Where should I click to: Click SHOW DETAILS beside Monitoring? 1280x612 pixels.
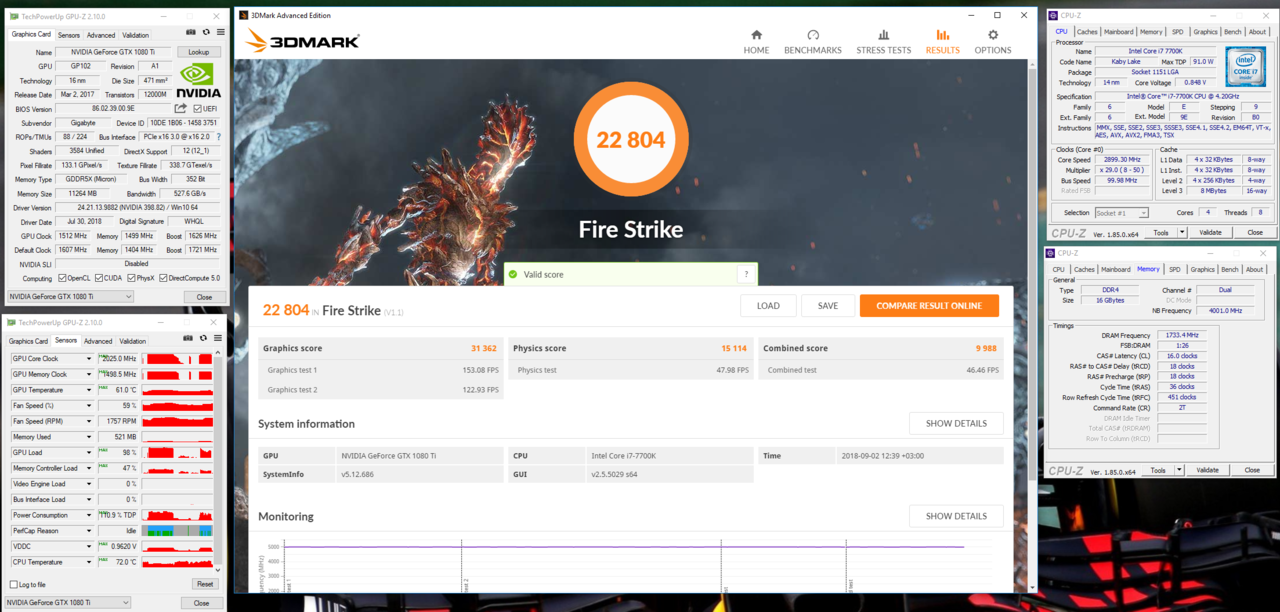click(x=956, y=516)
